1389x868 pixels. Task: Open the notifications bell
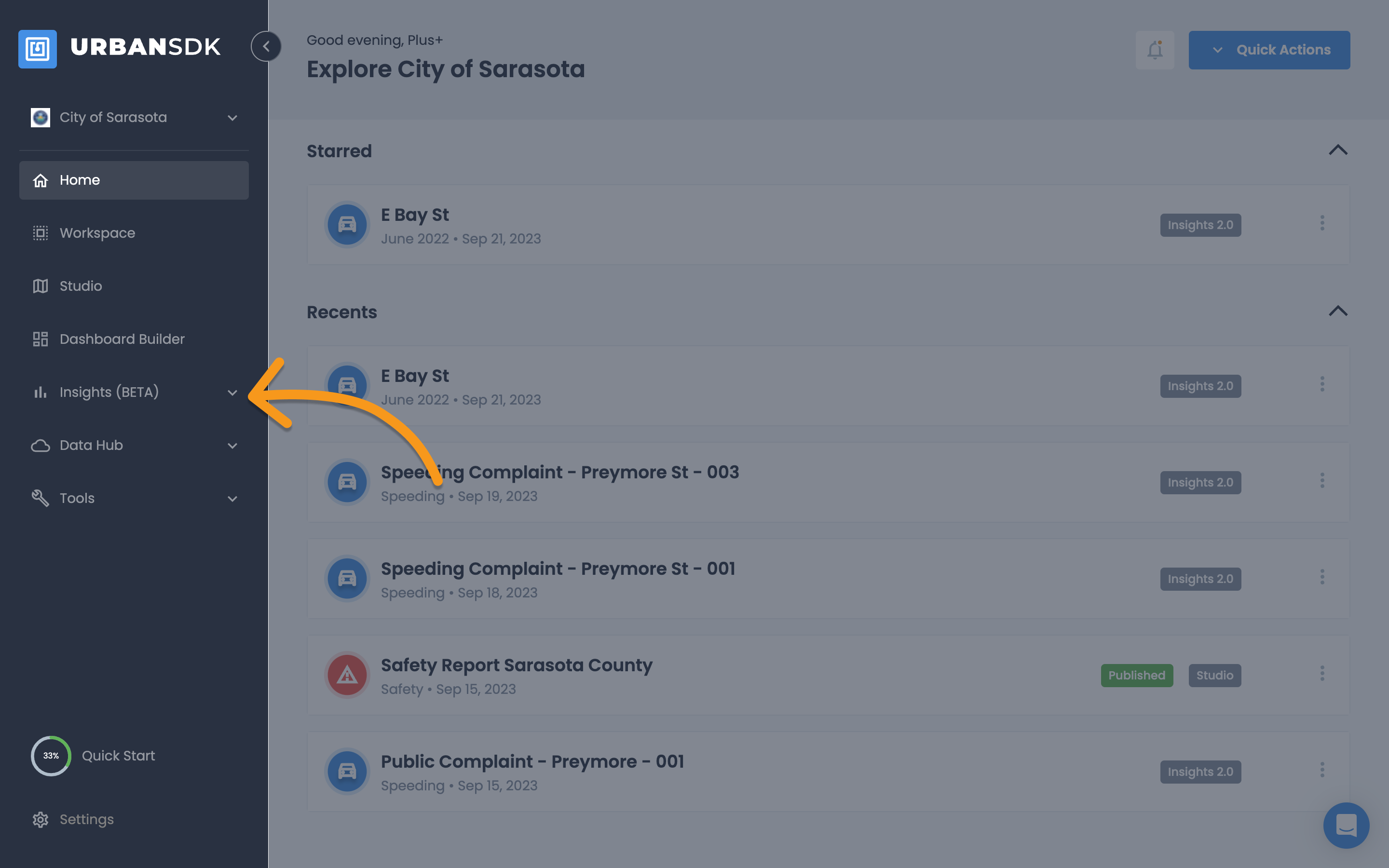(x=1154, y=50)
